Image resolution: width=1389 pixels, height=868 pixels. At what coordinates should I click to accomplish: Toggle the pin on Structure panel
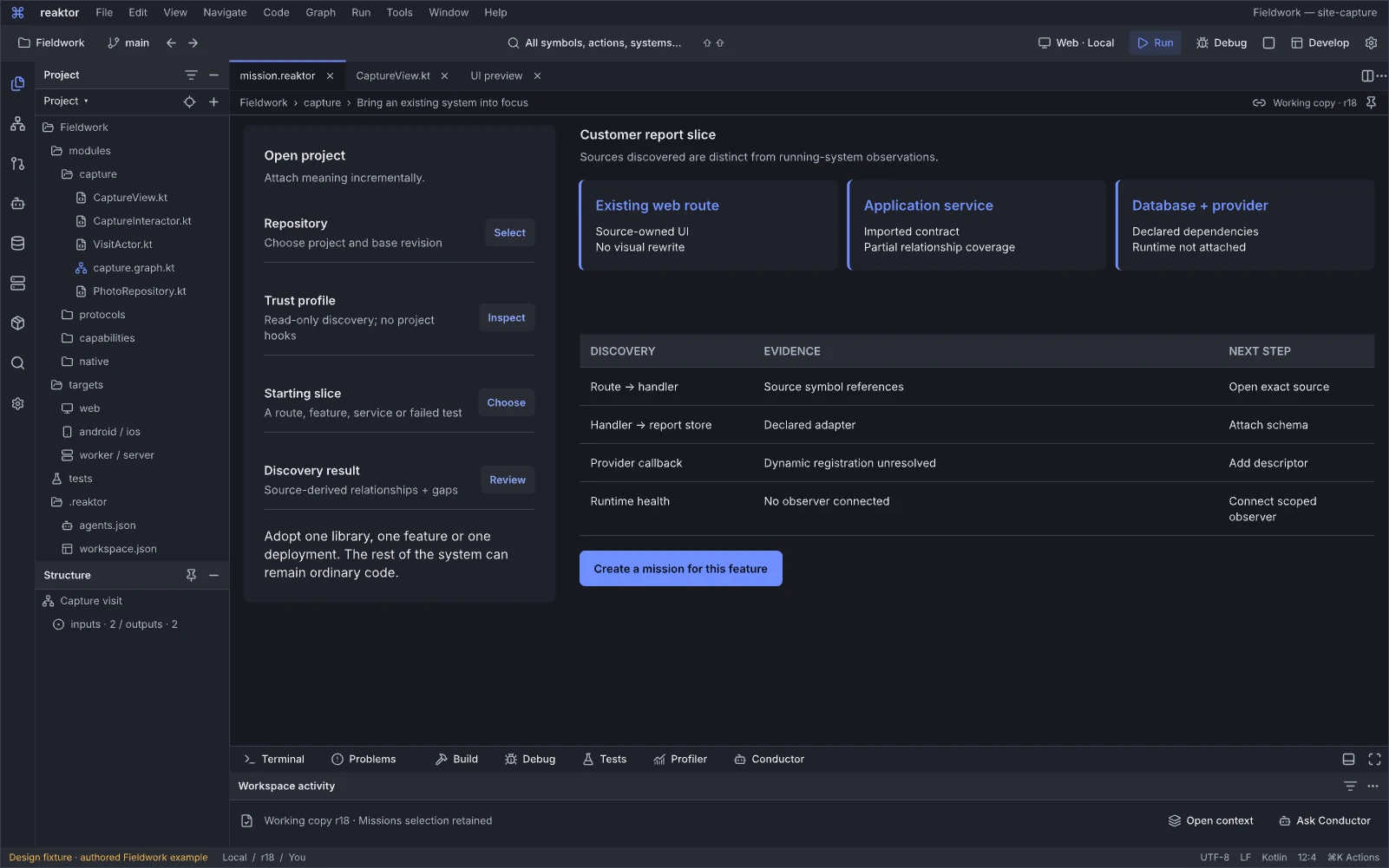click(191, 575)
